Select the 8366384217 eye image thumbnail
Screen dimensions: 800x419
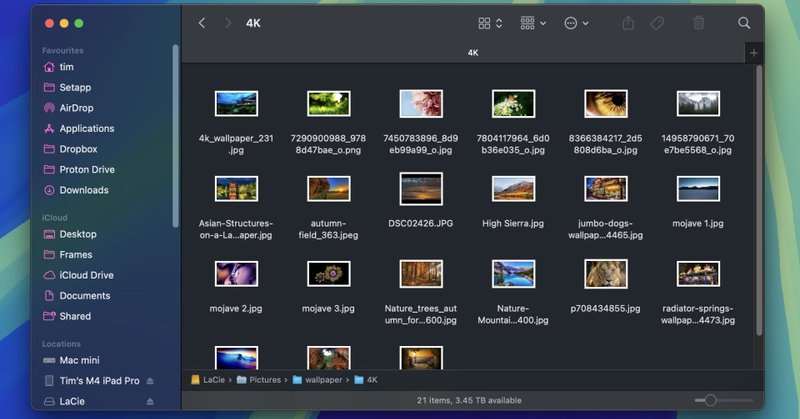(606, 104)
